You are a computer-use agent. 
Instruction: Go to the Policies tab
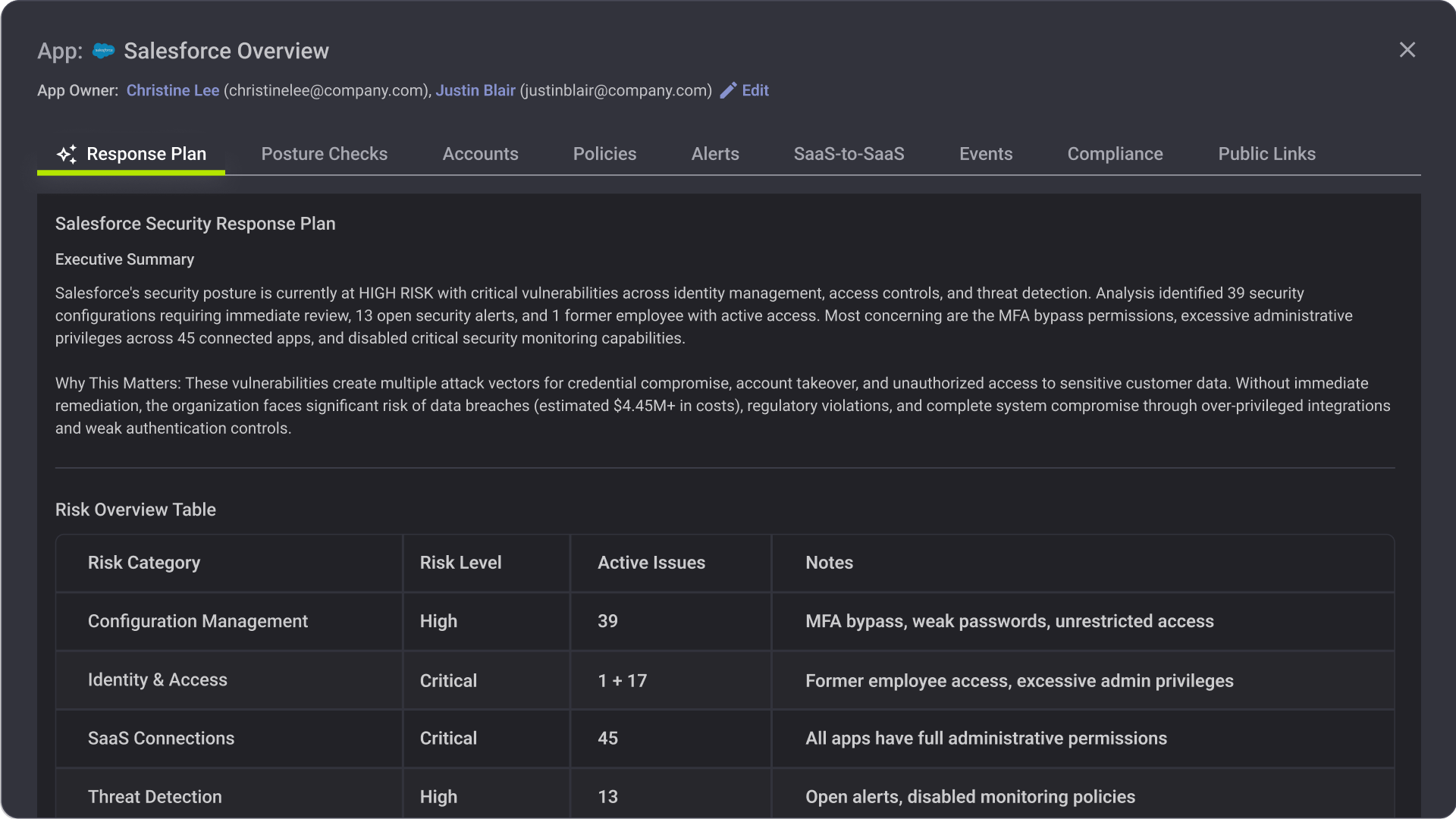605,154
